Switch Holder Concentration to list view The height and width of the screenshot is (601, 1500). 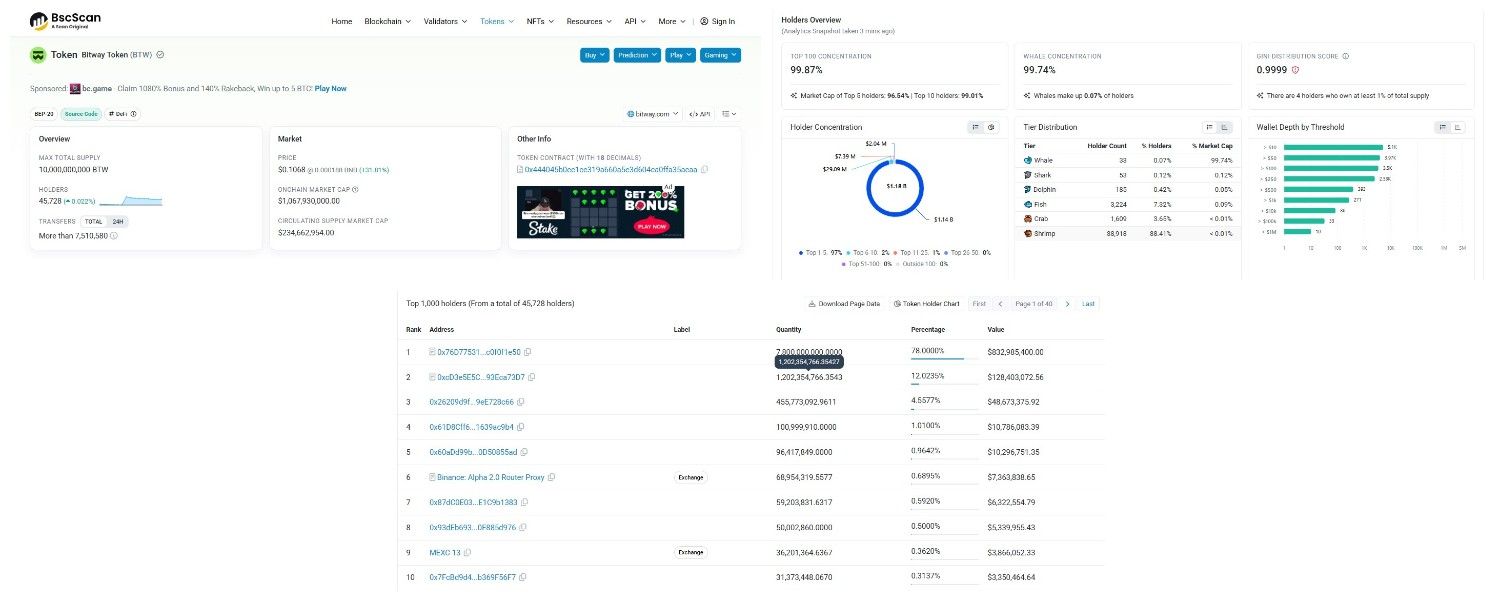[x=975, y=127]
